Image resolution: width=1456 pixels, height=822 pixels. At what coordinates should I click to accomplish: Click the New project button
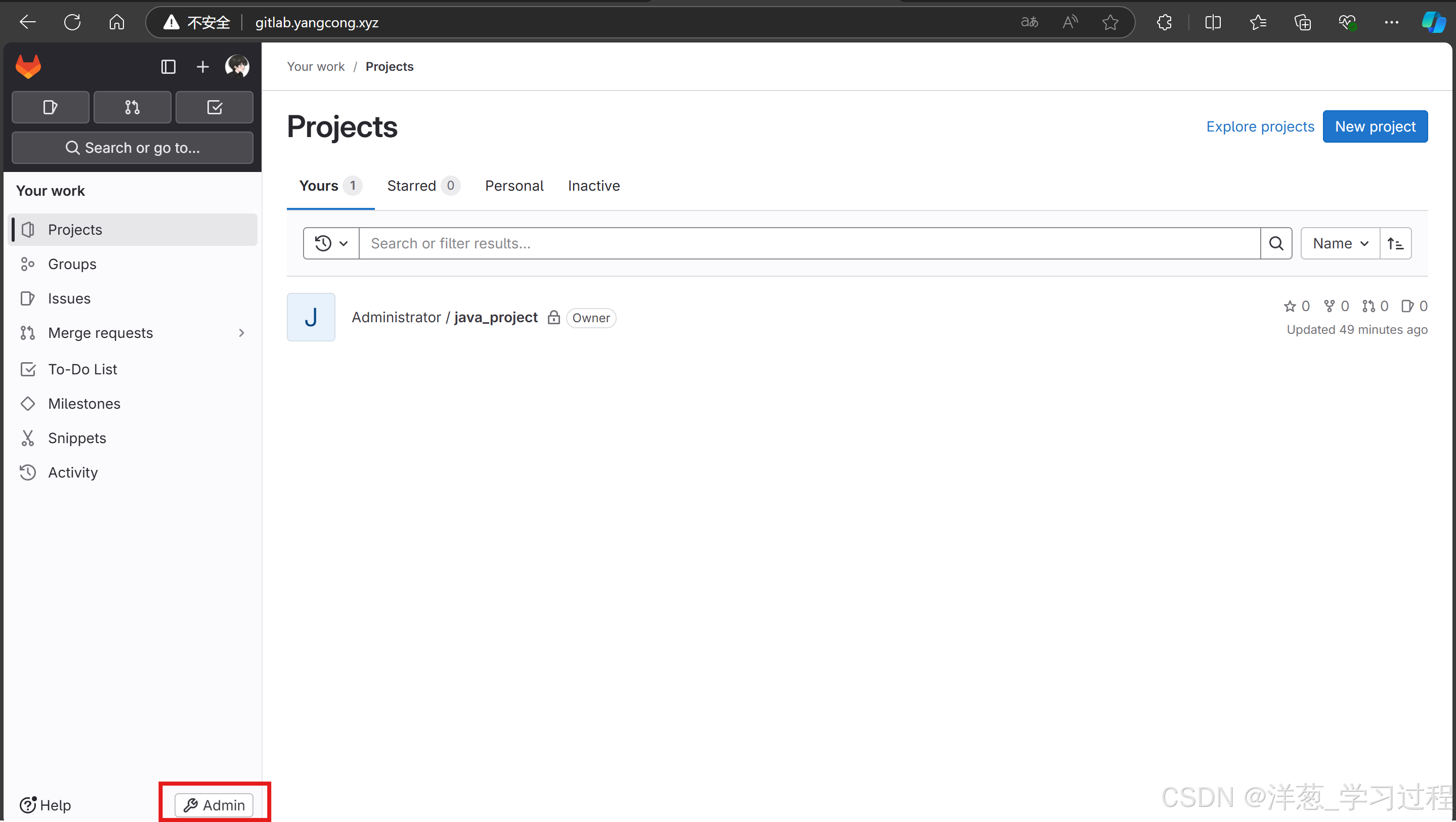tap(1375, 126)
